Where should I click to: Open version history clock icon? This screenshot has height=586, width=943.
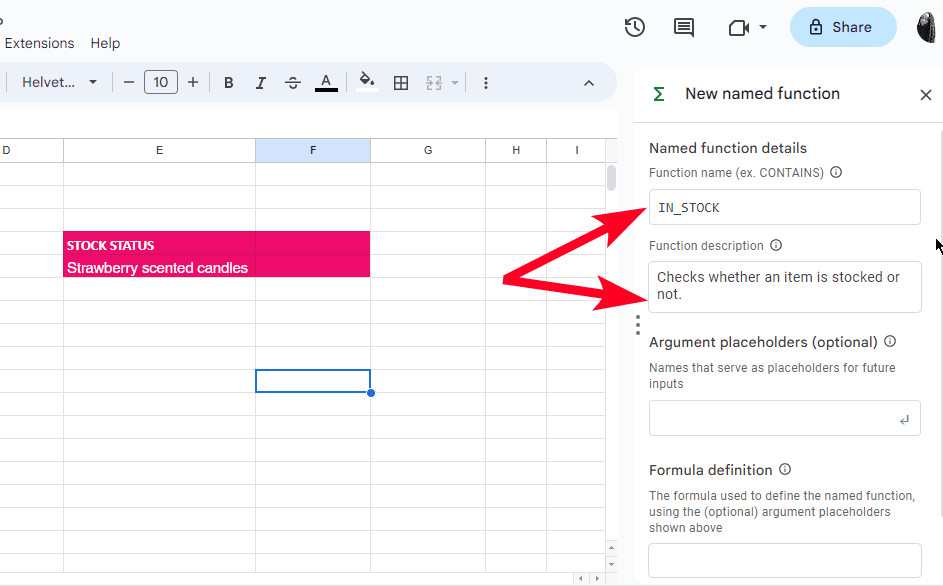634,27
